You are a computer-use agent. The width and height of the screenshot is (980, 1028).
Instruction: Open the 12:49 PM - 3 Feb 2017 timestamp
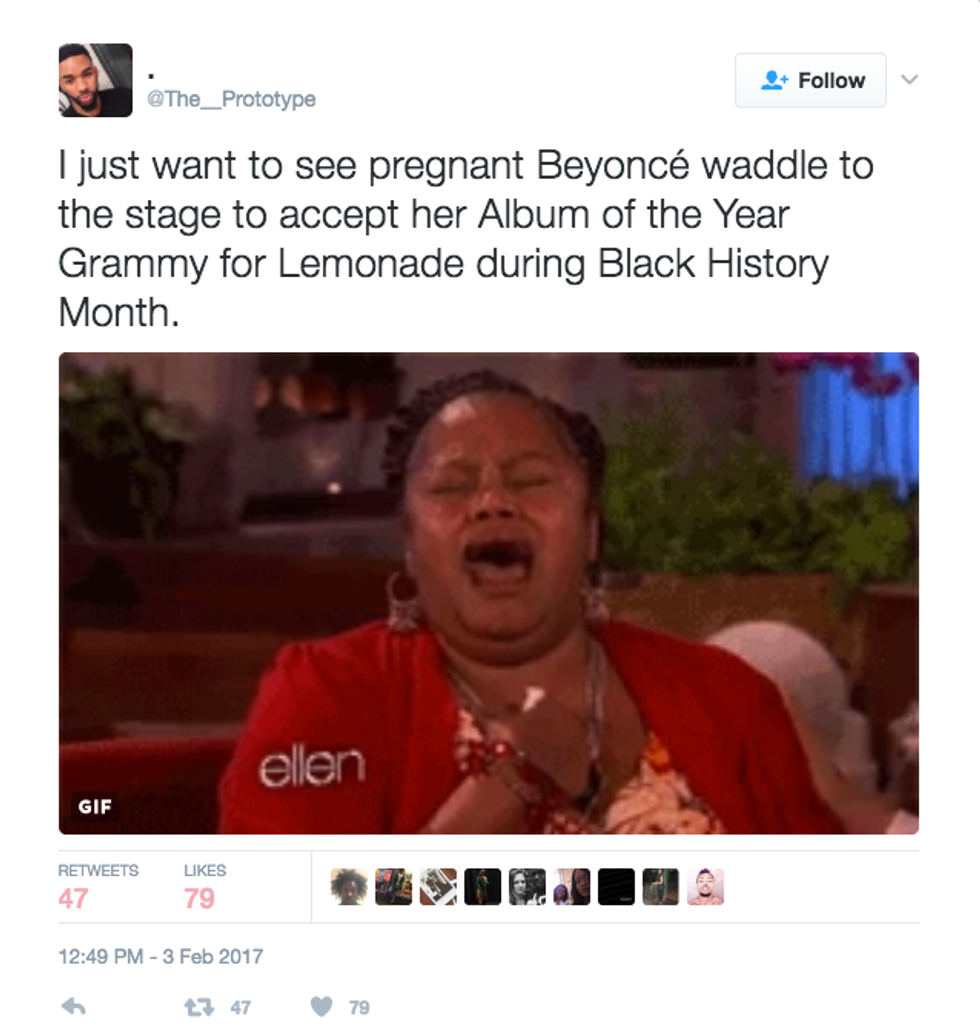click(161, 957)
